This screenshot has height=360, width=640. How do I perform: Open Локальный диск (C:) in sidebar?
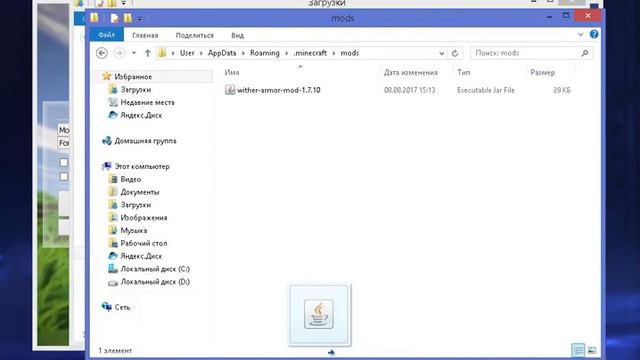(155, 269)
